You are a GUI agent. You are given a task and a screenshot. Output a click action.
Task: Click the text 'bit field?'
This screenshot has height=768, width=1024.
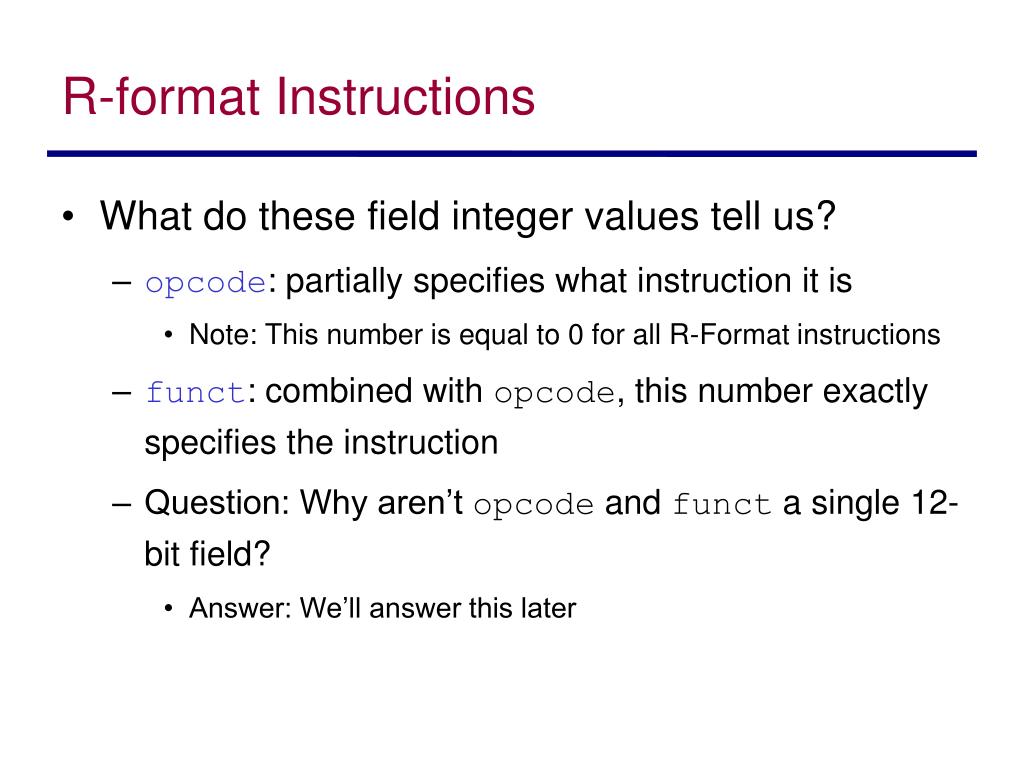click(207, 554)
